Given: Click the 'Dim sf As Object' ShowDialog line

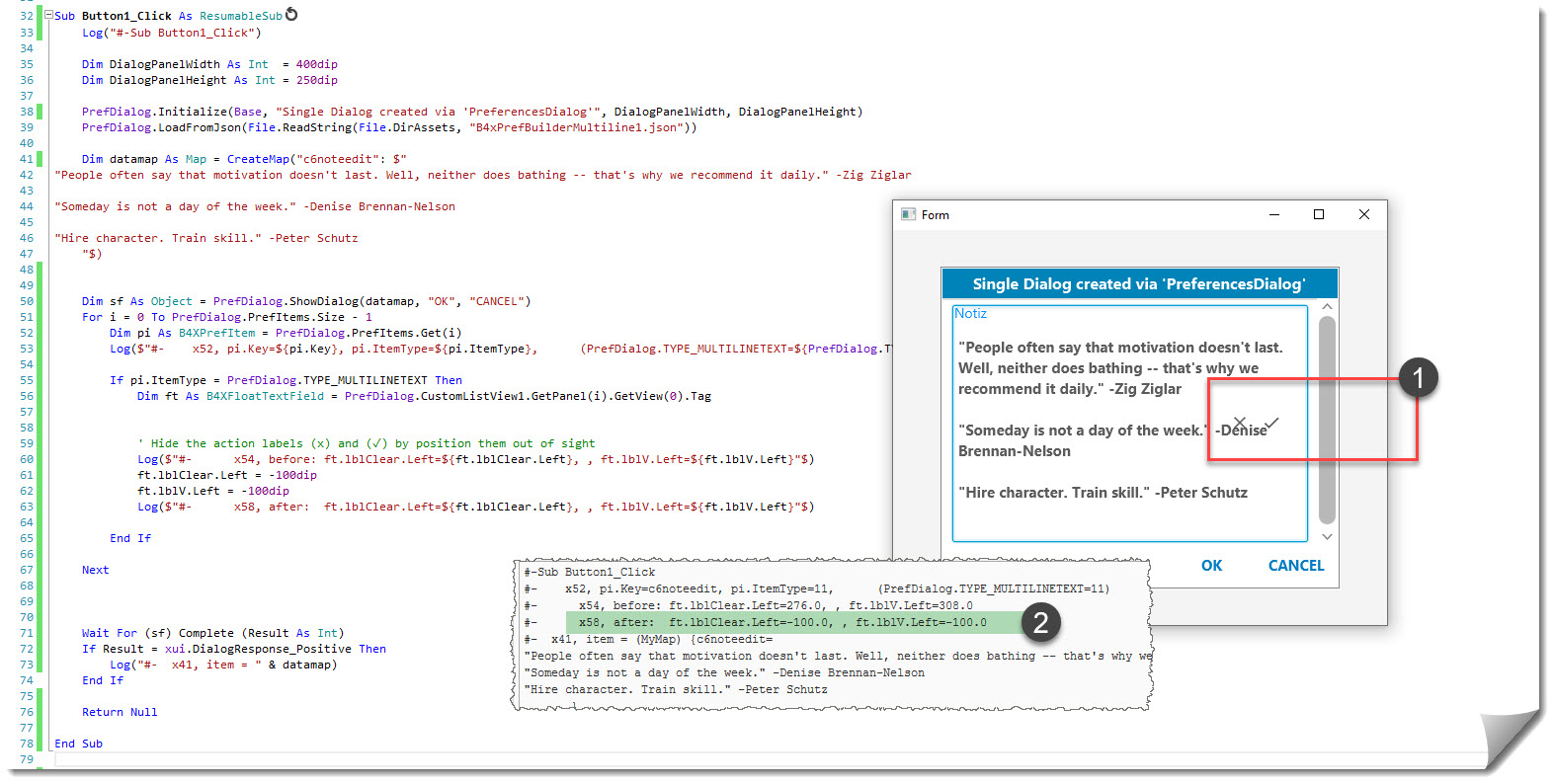Looking at the screenshot, I should click(x=306, y=301).
